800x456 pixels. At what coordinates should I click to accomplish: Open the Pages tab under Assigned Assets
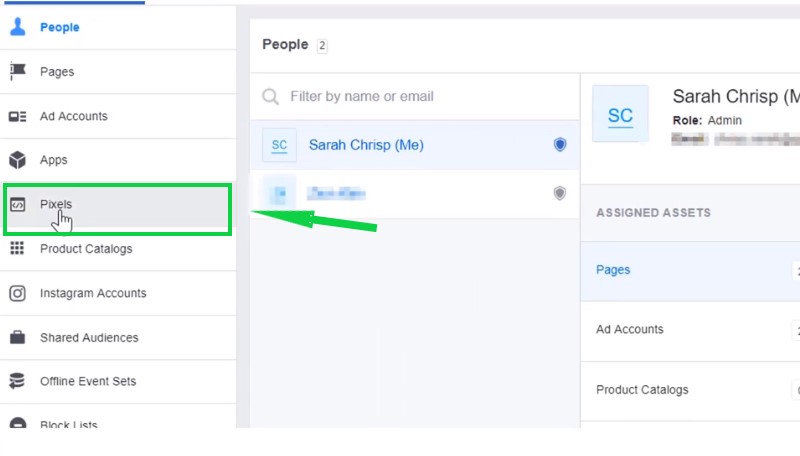(x=690, y=270)
